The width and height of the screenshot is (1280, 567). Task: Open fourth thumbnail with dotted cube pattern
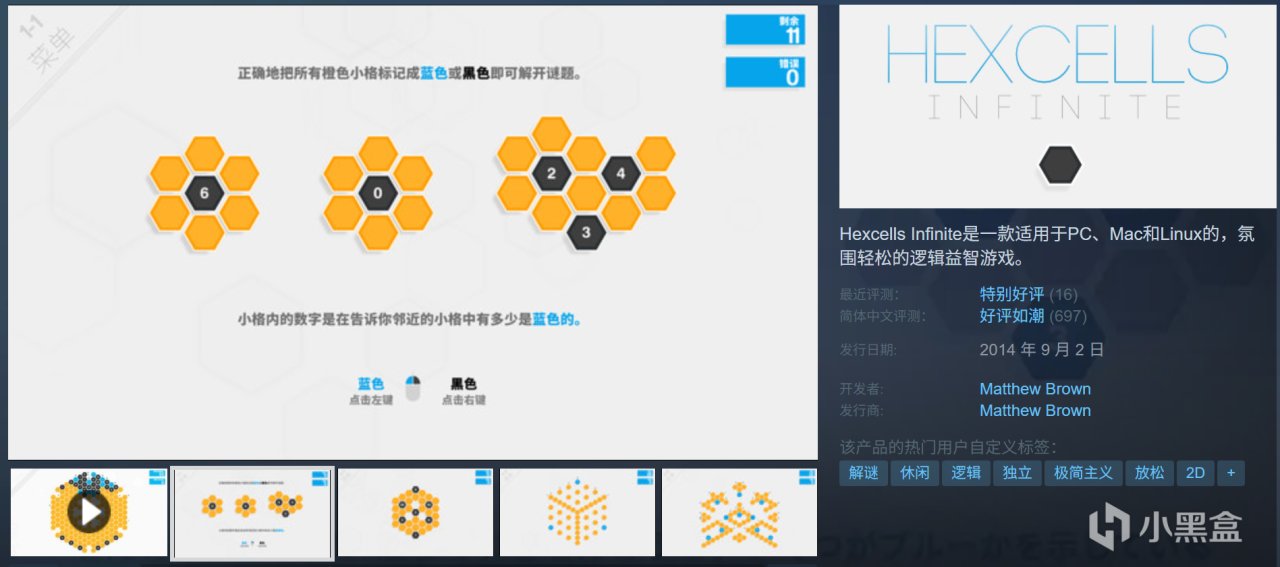(x=577, y=512)
